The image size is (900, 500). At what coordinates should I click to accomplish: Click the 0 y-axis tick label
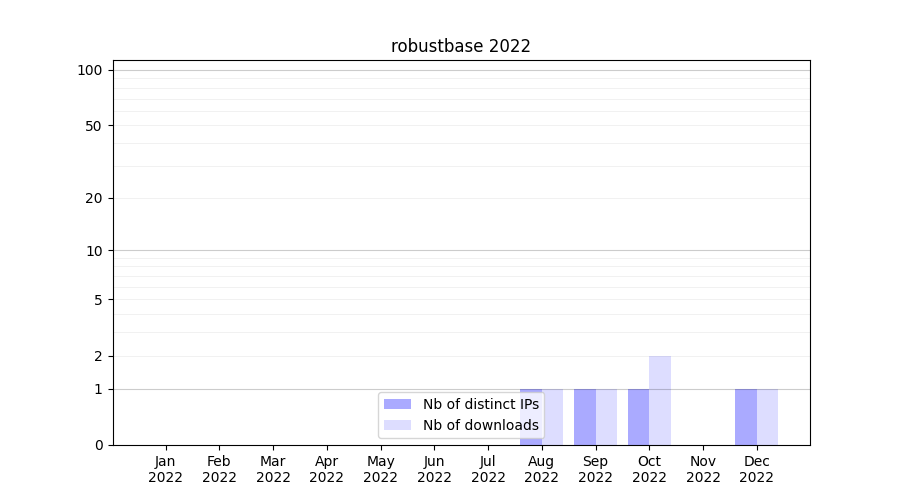point(98,445)
